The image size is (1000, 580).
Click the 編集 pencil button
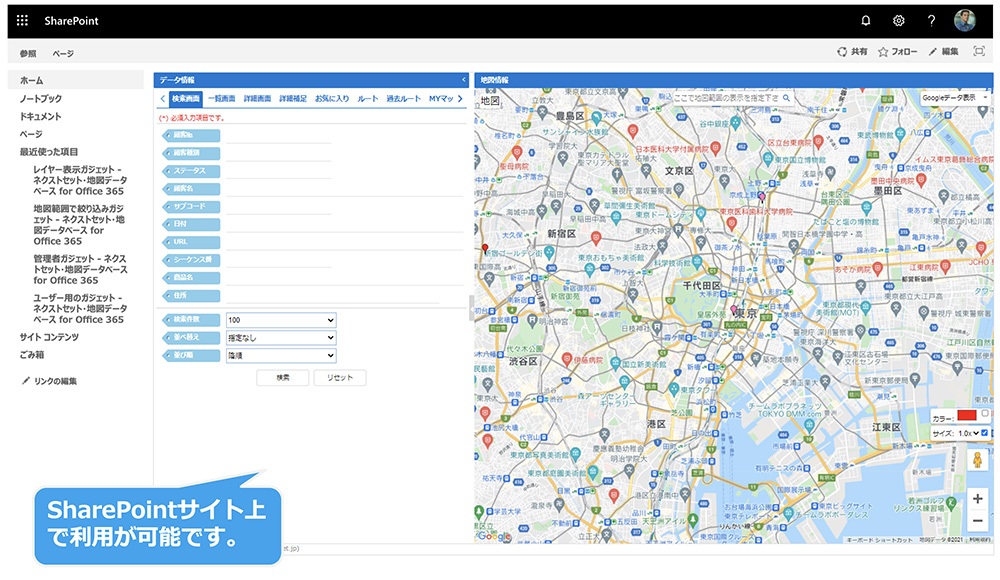coord(943,52)
